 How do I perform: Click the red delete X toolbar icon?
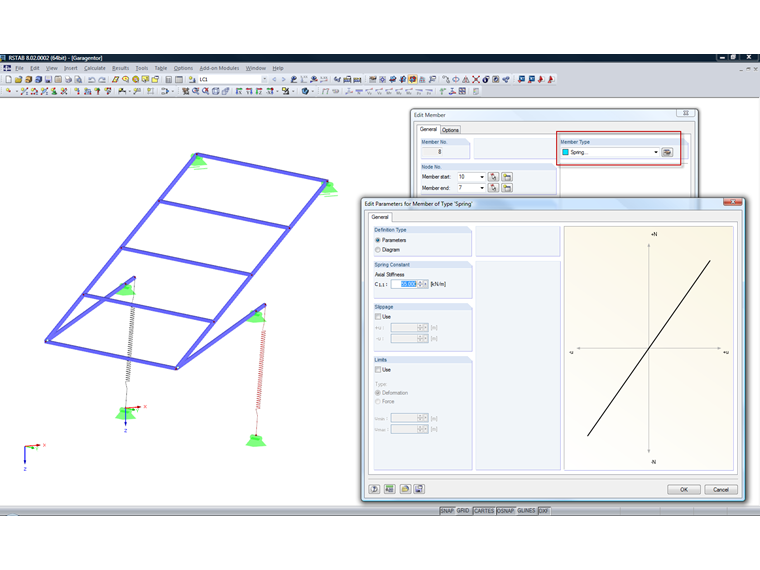[475, 79]
